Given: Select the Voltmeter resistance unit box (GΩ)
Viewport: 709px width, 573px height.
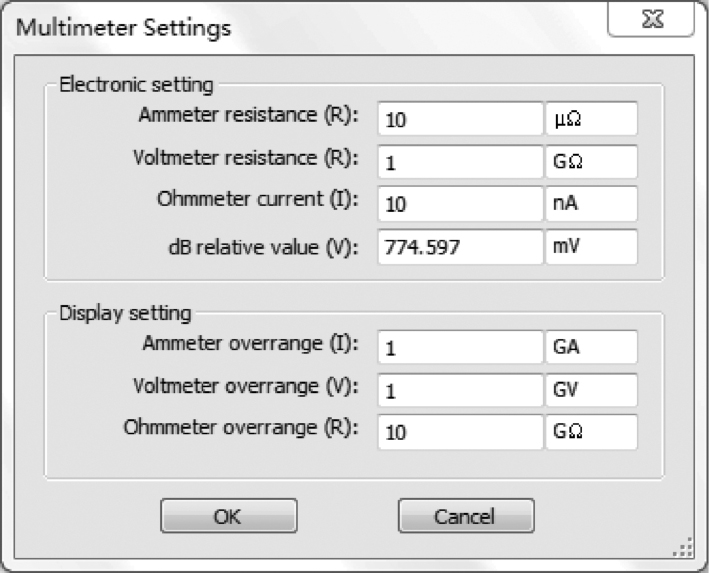Looking at the screenshot, I should coord(592,161).
